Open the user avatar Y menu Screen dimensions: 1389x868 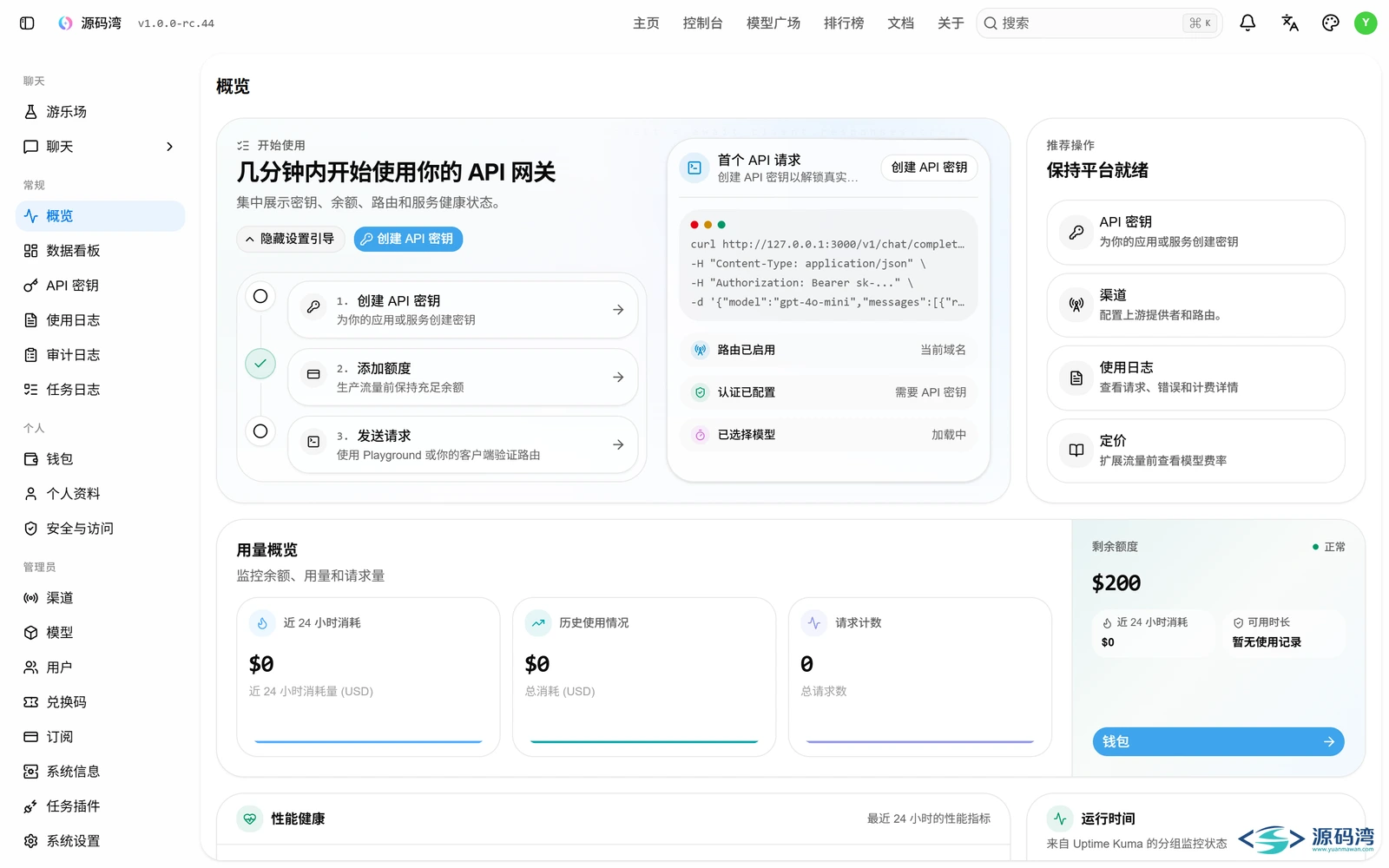(1366, 23)
